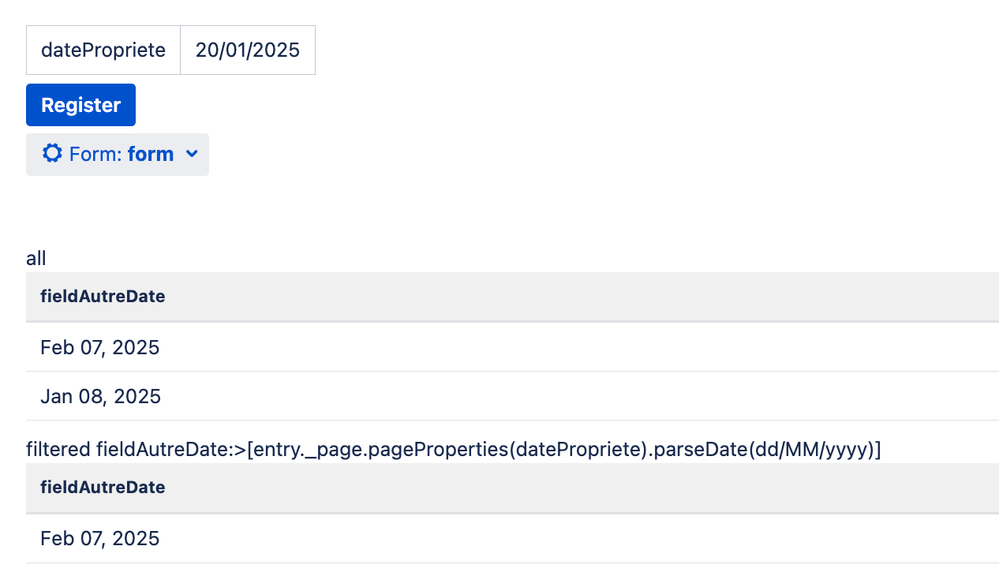The width and height of the screenshot is (999, 587).
Task: Select the Feb 07, 2025 row under all
Action: click(100, 347)
